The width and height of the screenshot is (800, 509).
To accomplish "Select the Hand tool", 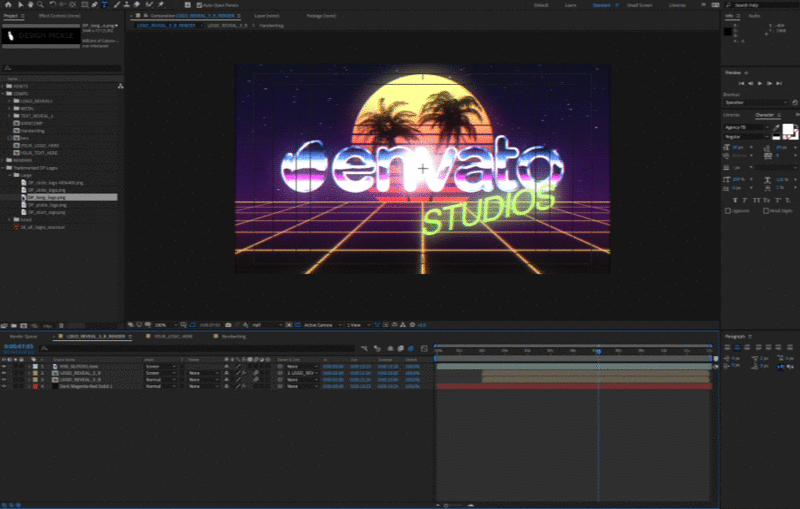I will click(30, 5).
